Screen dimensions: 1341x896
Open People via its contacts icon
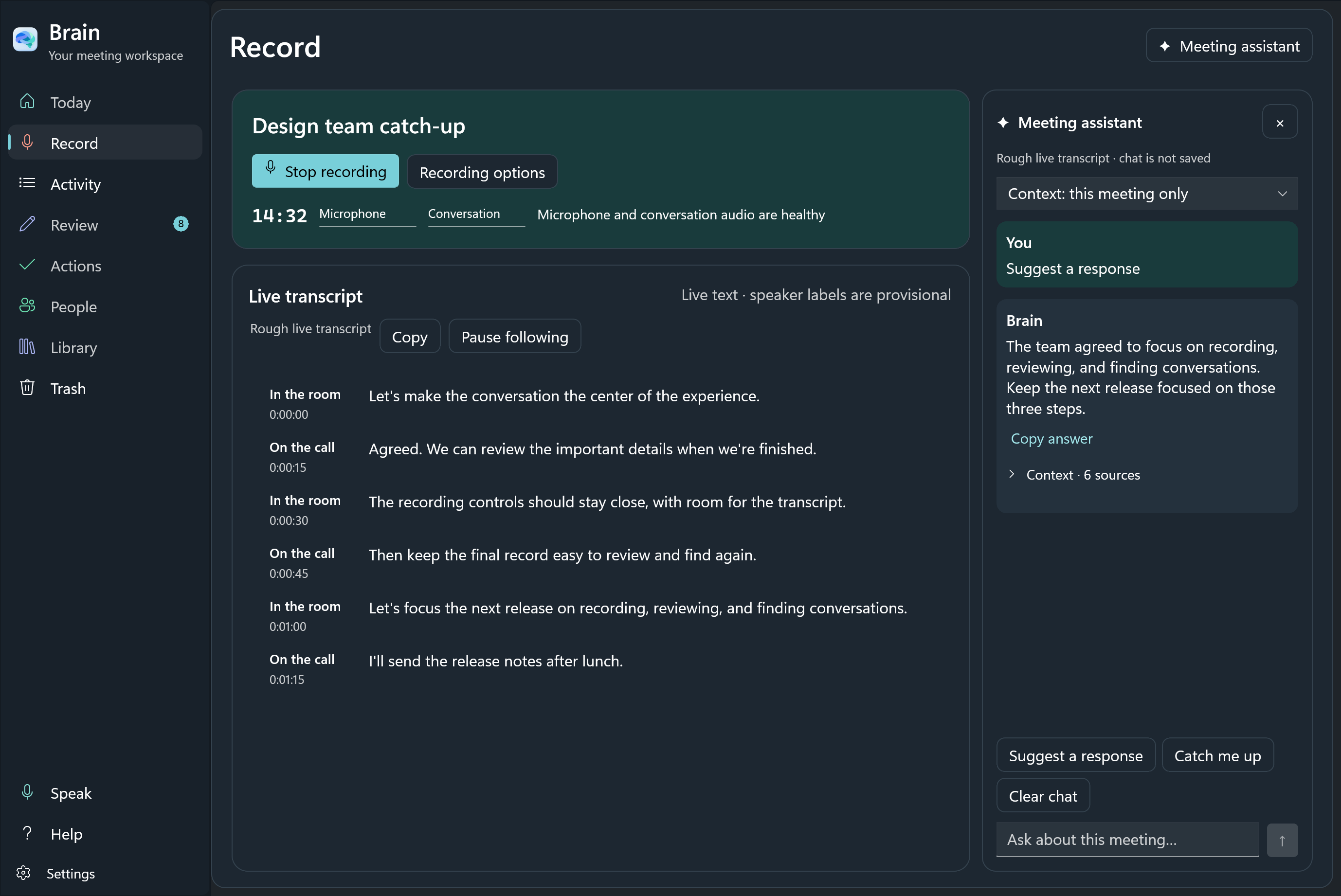27,305
